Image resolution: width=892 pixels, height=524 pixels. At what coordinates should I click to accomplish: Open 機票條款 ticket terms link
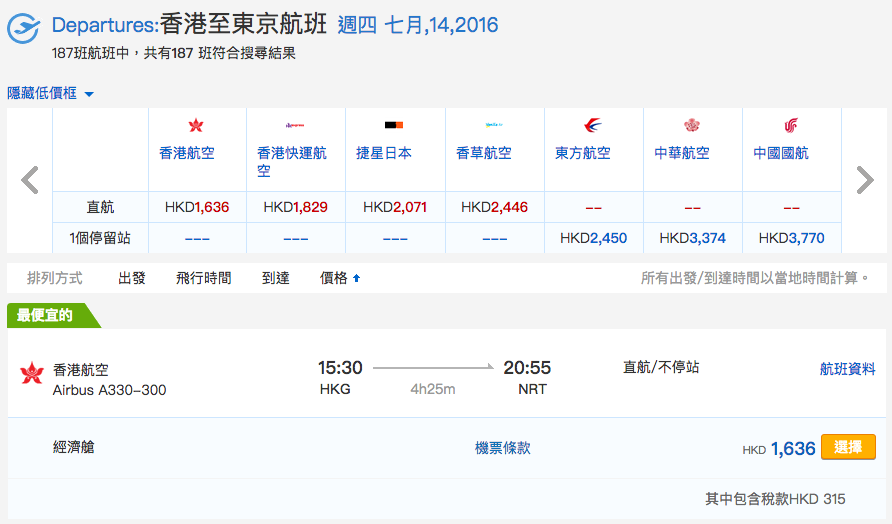pos(503,448)
